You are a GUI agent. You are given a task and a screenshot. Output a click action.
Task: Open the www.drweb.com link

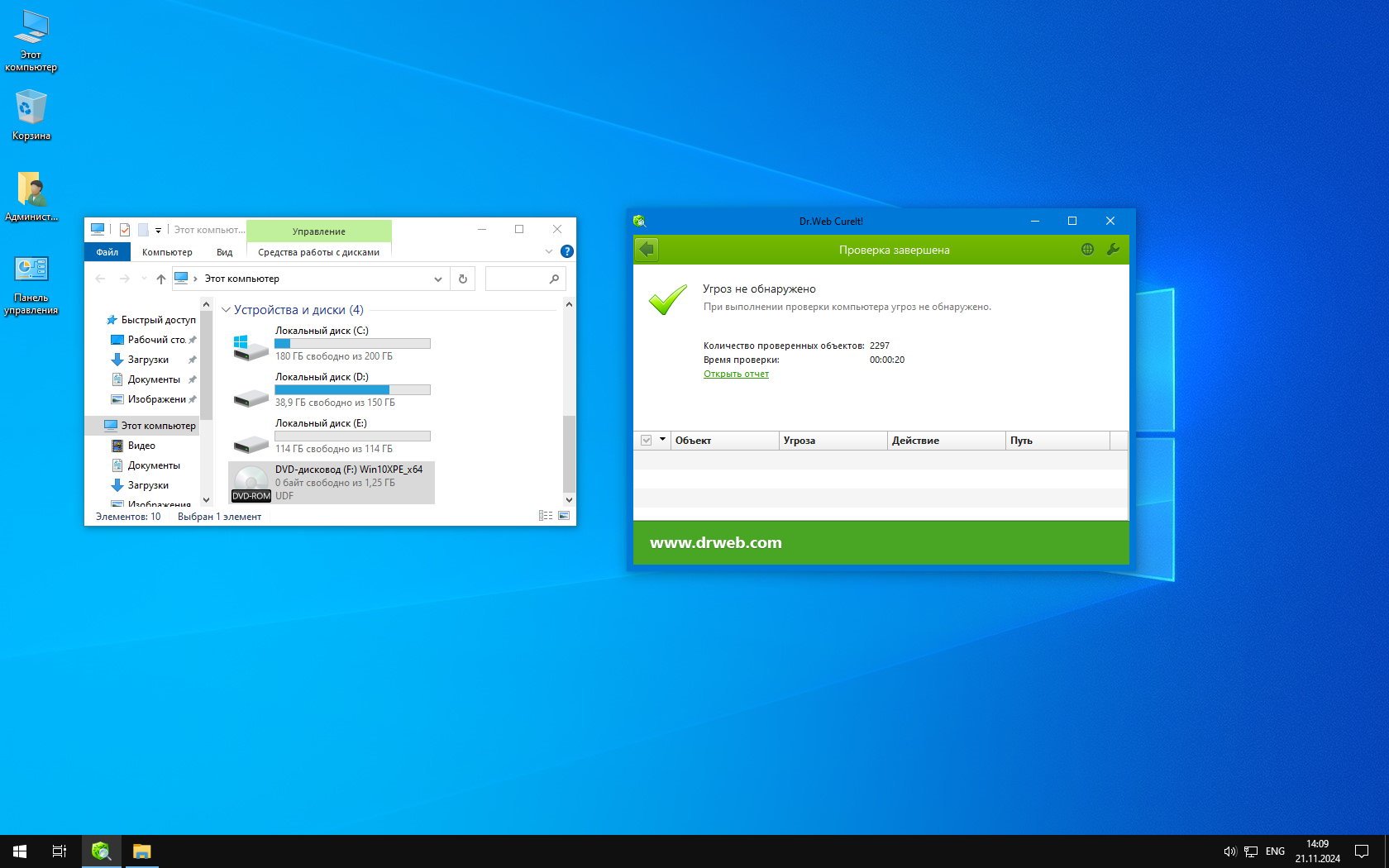(715, 543)
